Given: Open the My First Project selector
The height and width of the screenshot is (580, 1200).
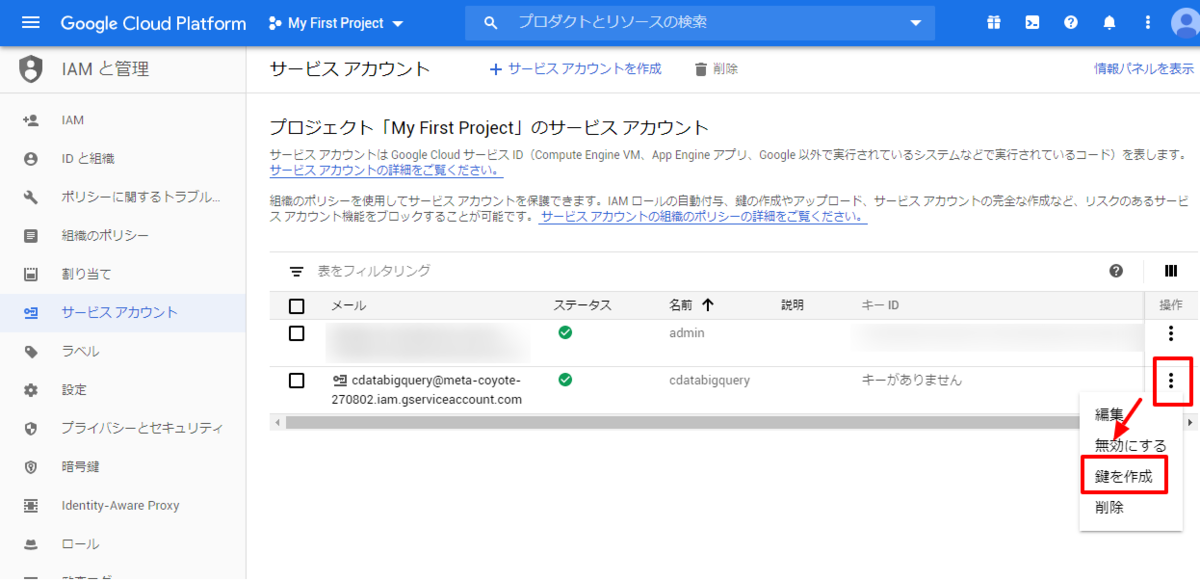Looking at the screenshot, I should tap(335, 22).
